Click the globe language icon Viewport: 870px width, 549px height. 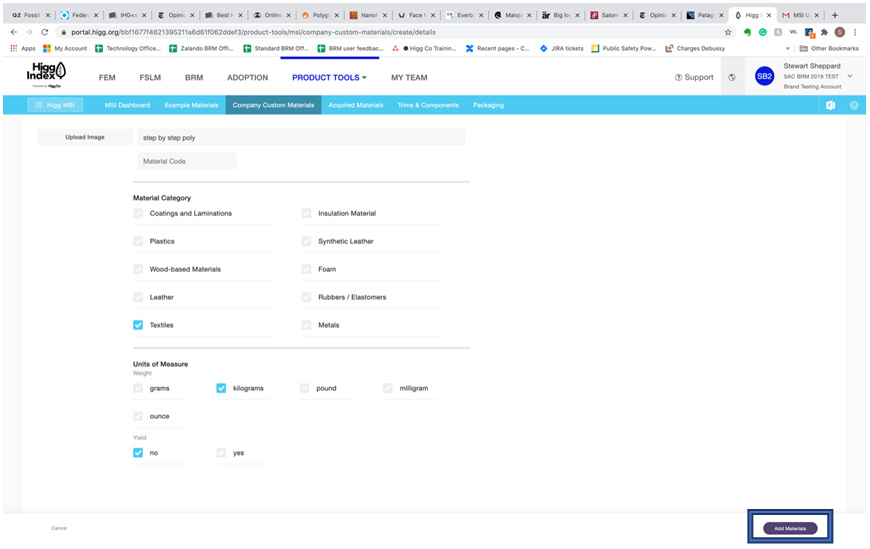[x=732, y=77]
